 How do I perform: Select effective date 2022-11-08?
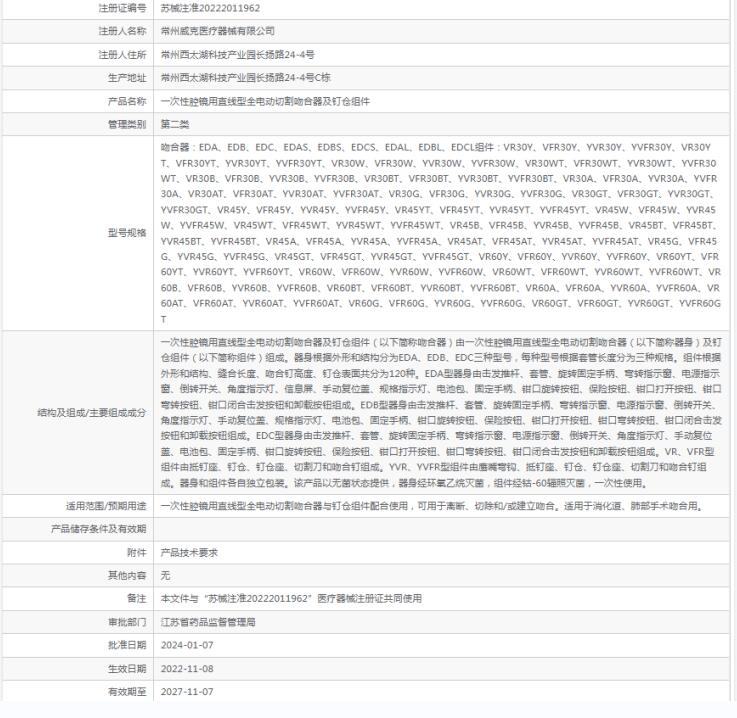pyautogui.click(x=187, y=669)
